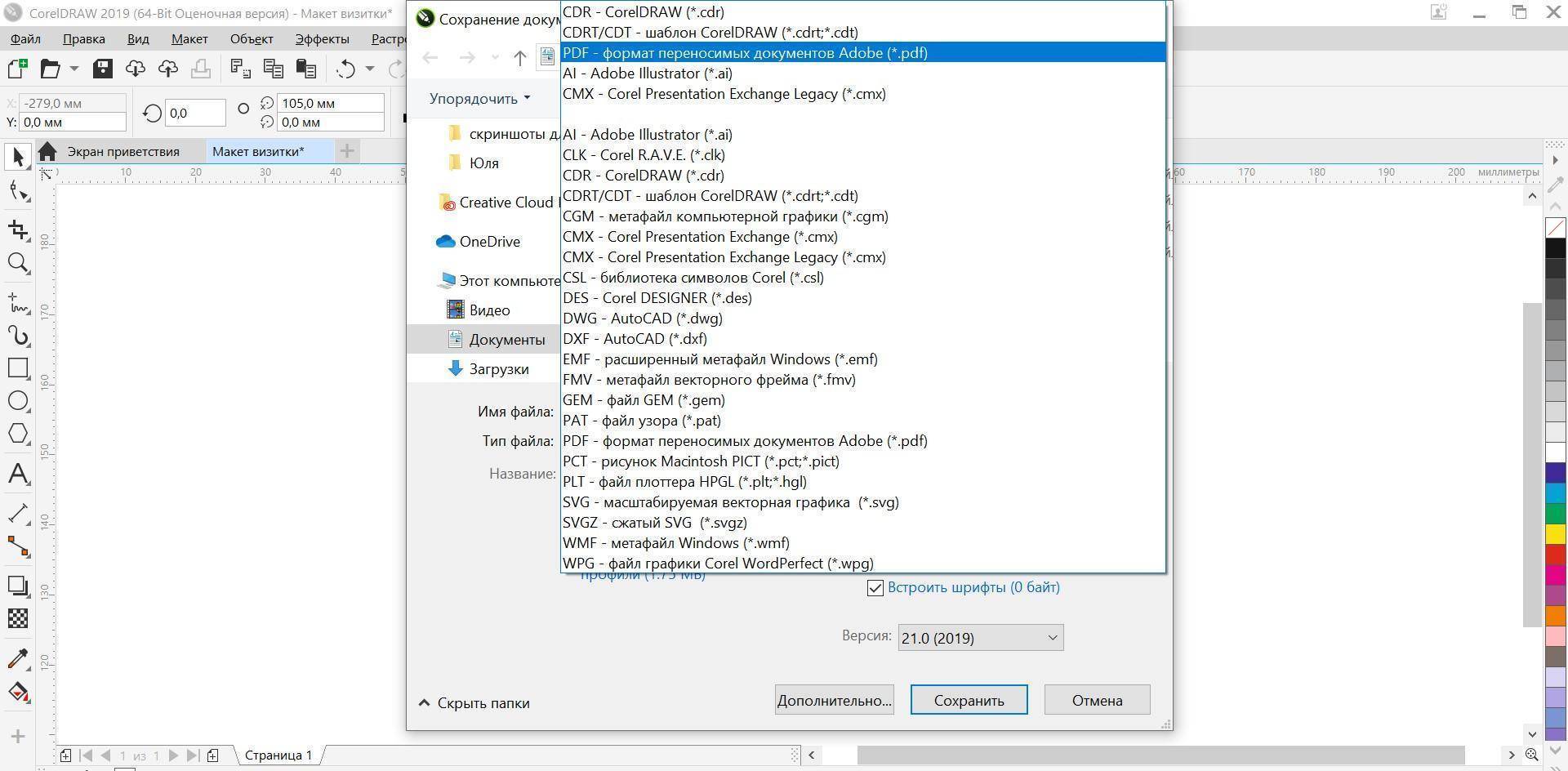This screenshot has height=771, width=1568.
Task: Choose the Crop tool
Action: click(x=18, y=230)
